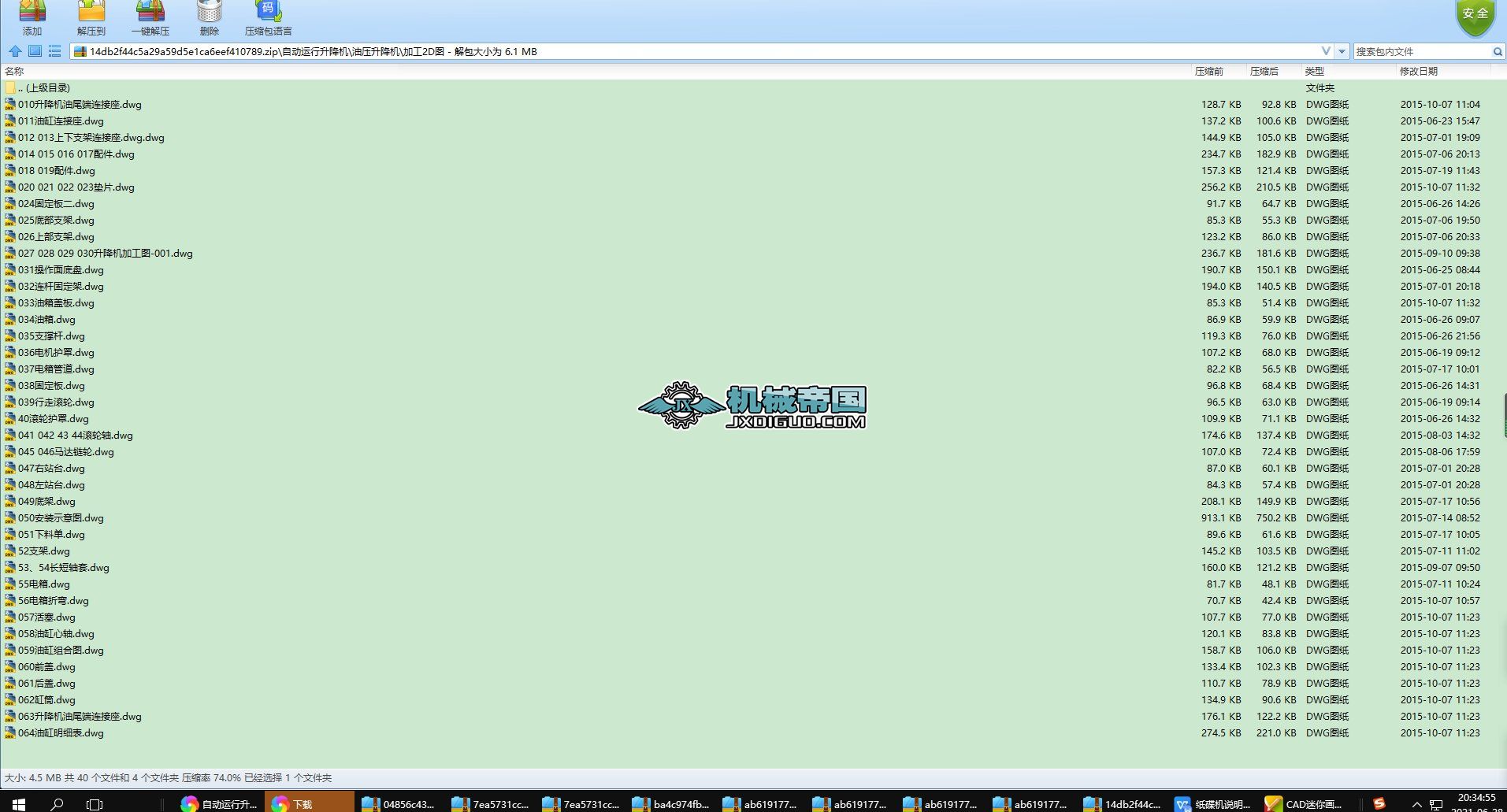Image resolution: width=1507 pixels, height=812 pixels.
Task: Expand the address path history dropdown
Action: pyautogui.click(x=1326, y=51)
